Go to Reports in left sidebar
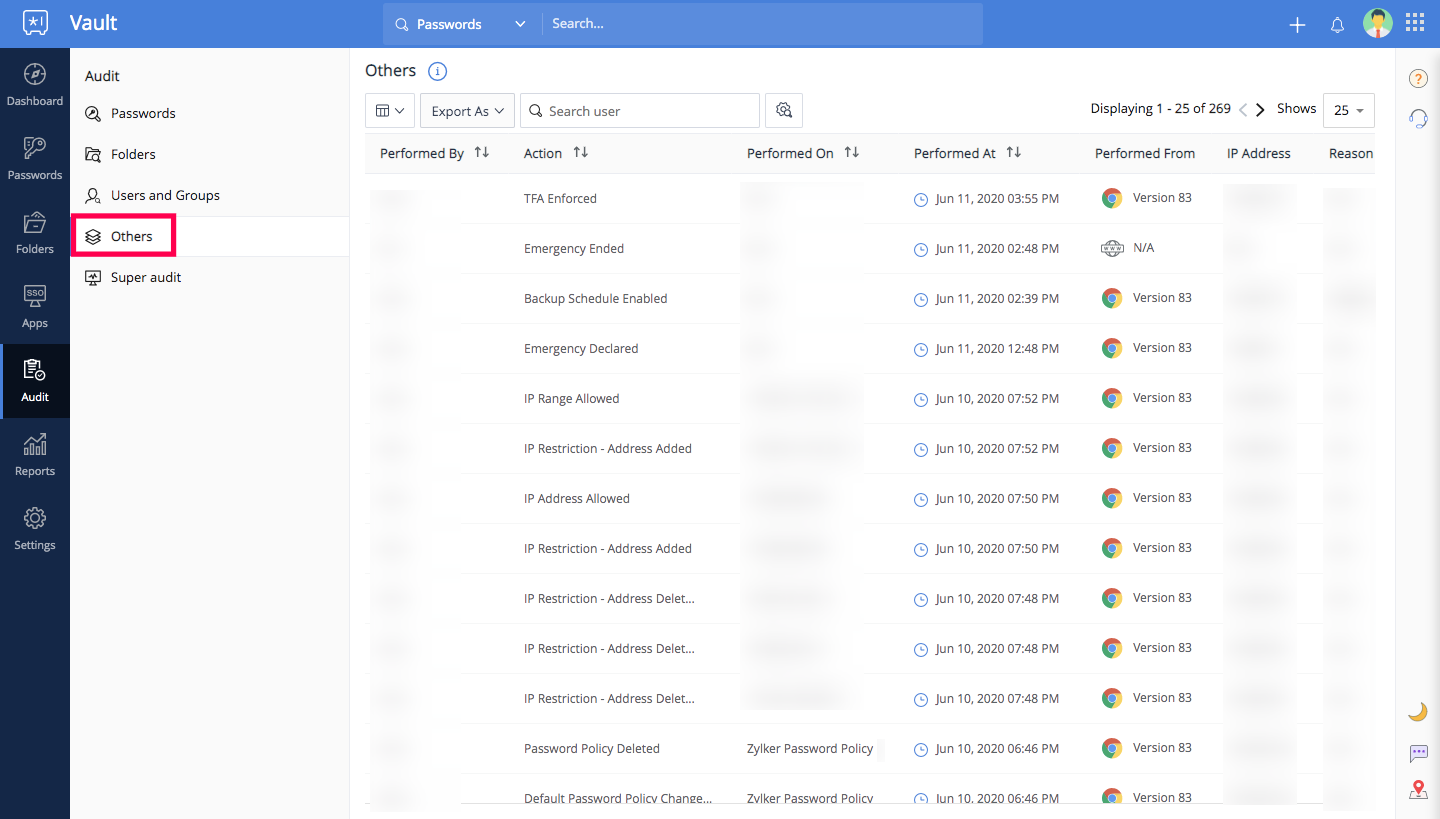The image size is (1440, 819). [35, 455]
